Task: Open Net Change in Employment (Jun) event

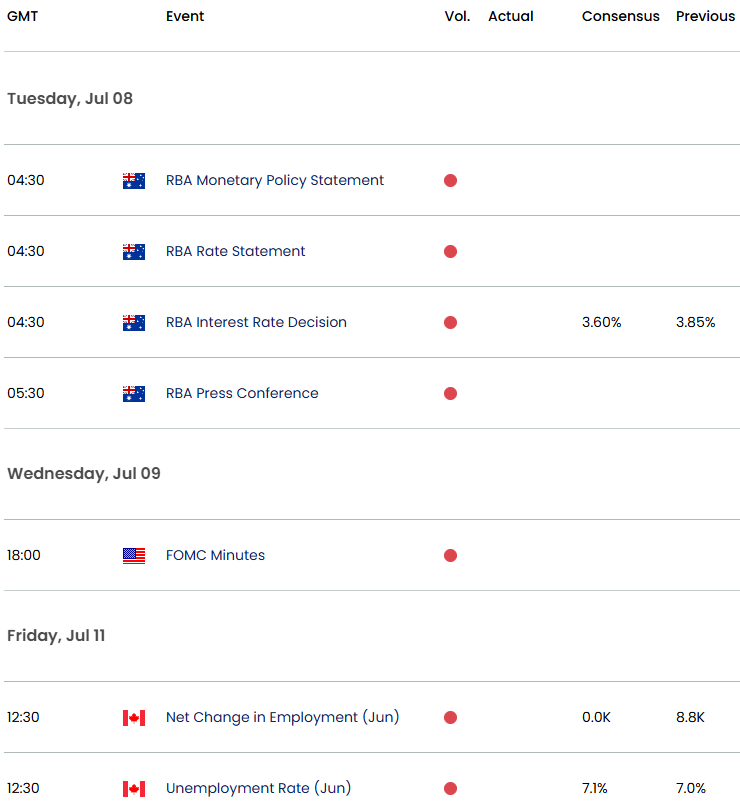Action: pos(282,718)
